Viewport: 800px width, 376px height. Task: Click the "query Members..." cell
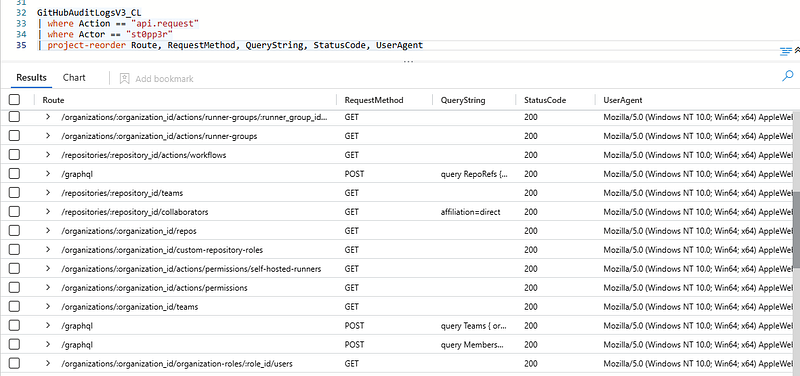(x=472, y=345)
